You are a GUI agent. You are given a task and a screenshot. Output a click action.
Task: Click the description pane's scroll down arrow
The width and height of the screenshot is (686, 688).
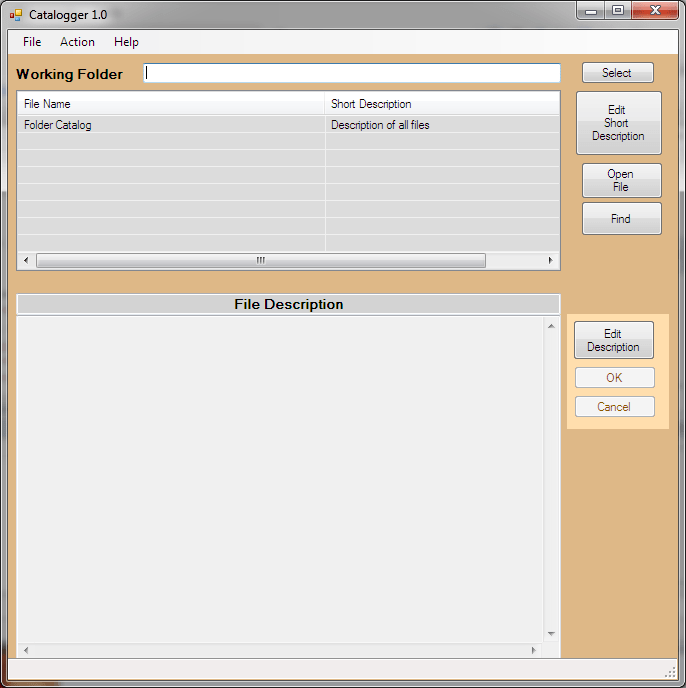(x=550, y=633)
